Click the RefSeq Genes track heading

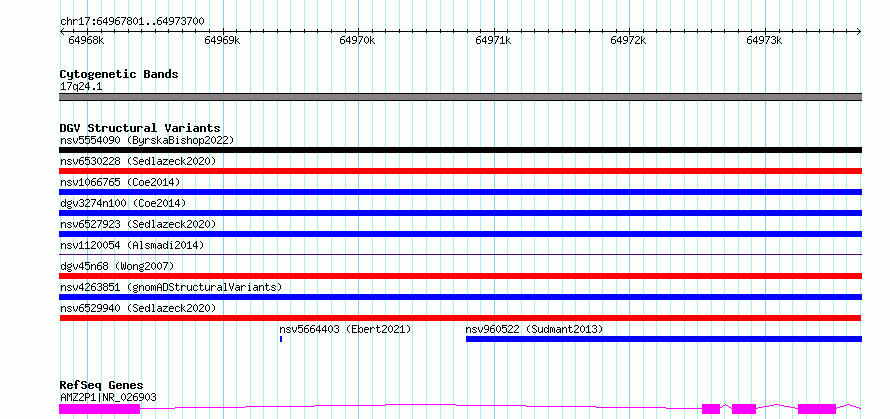(101, 386)
